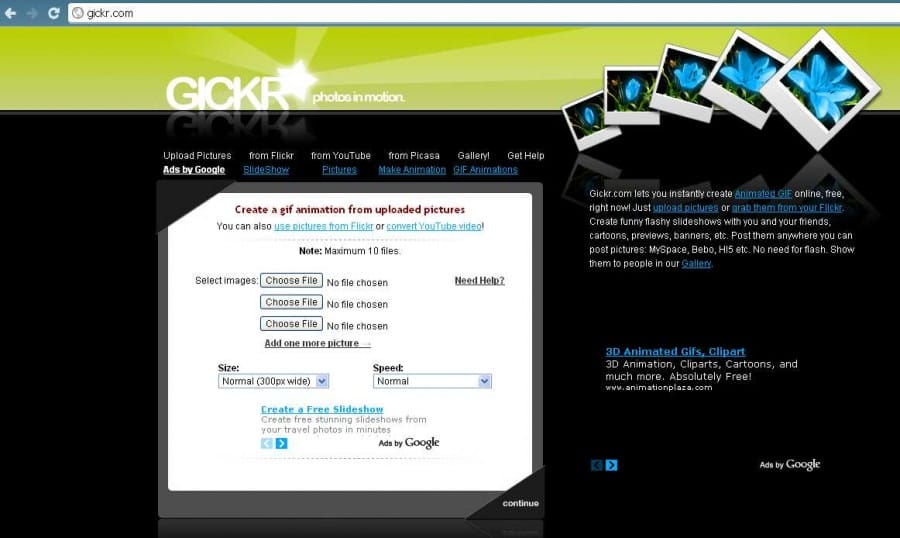Click the browser back arrow

point(10,13)
